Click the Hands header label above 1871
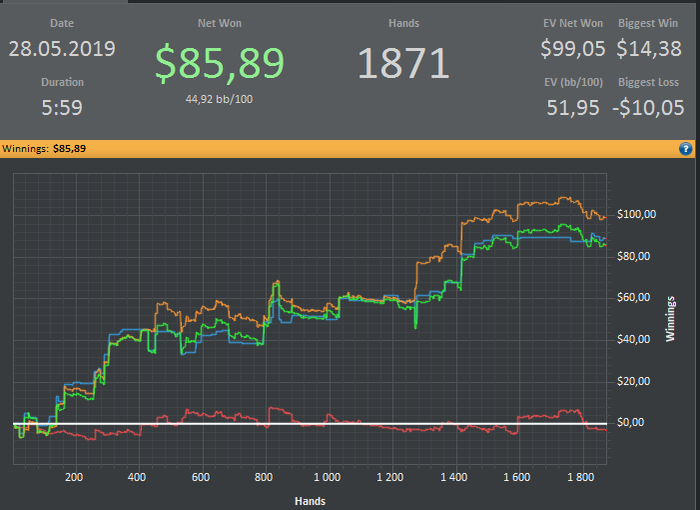Screen dimensions: 700x510 pyautogui.click(x=404, y=24)
